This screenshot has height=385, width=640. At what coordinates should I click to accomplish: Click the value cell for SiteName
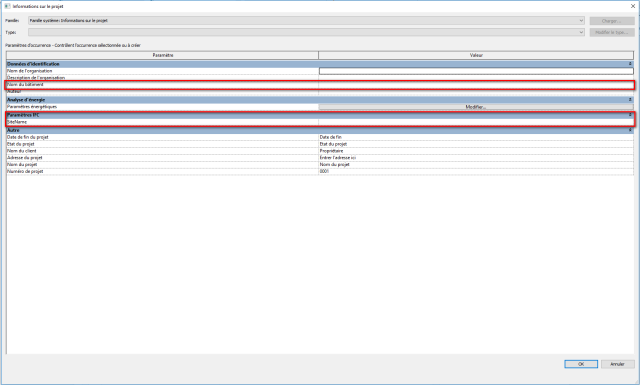click(x=476, y=122)
